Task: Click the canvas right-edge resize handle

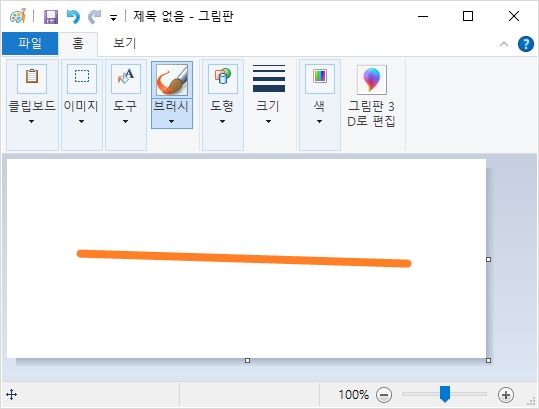Action: [488, 259]
